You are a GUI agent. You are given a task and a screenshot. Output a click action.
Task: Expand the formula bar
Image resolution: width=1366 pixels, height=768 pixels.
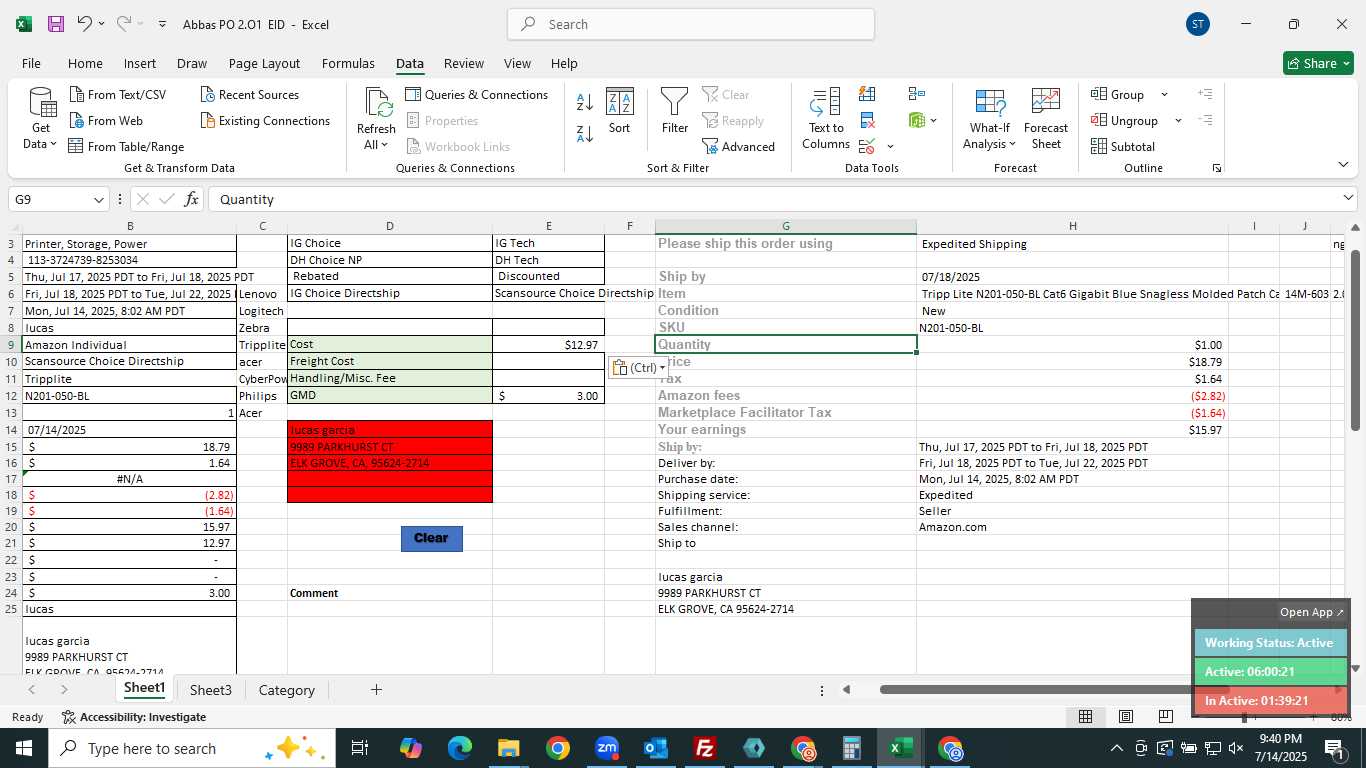coord(1349,198)
